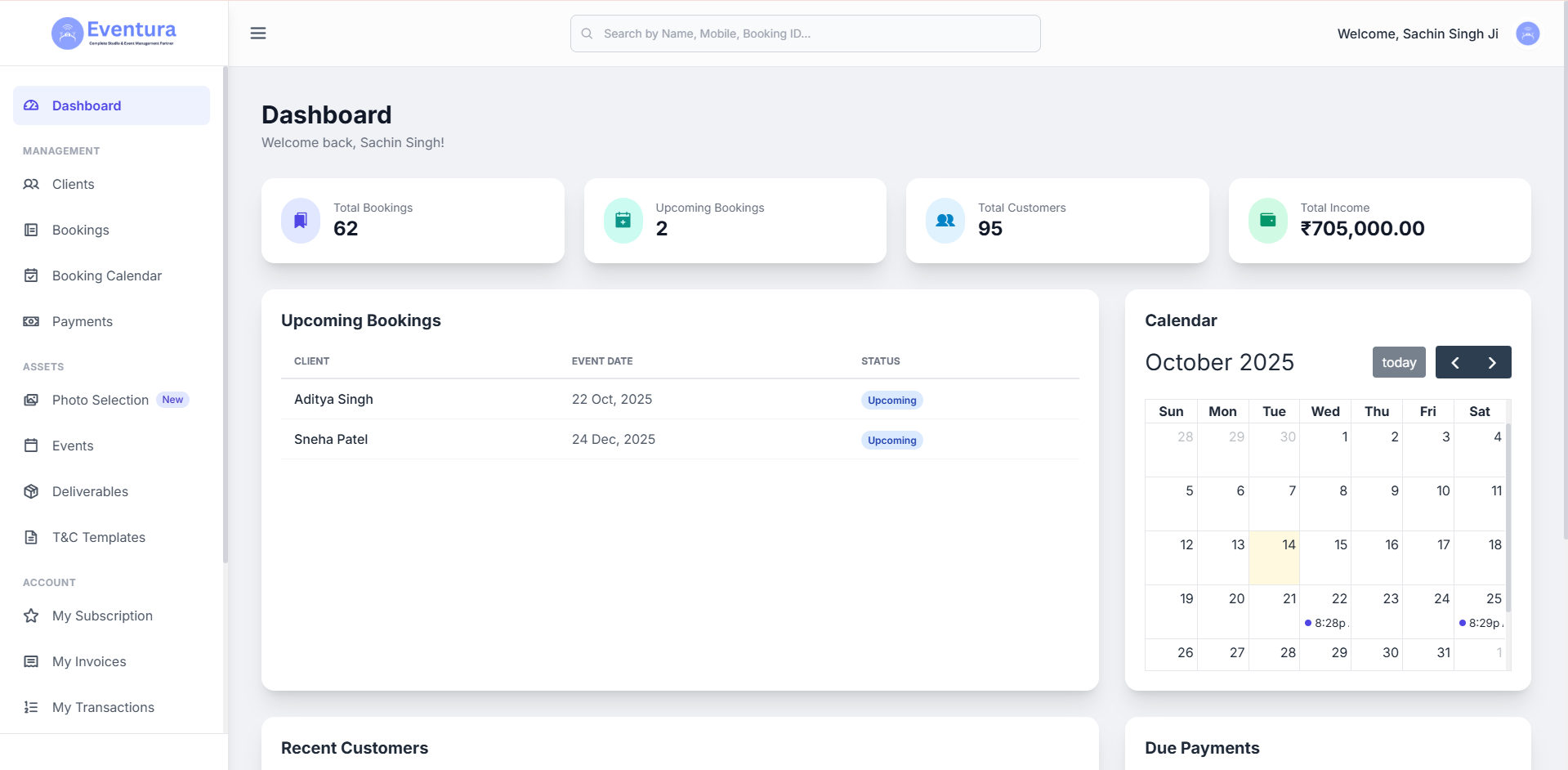
Task: Select My Subscription from Account section
Action: (102, 616)
